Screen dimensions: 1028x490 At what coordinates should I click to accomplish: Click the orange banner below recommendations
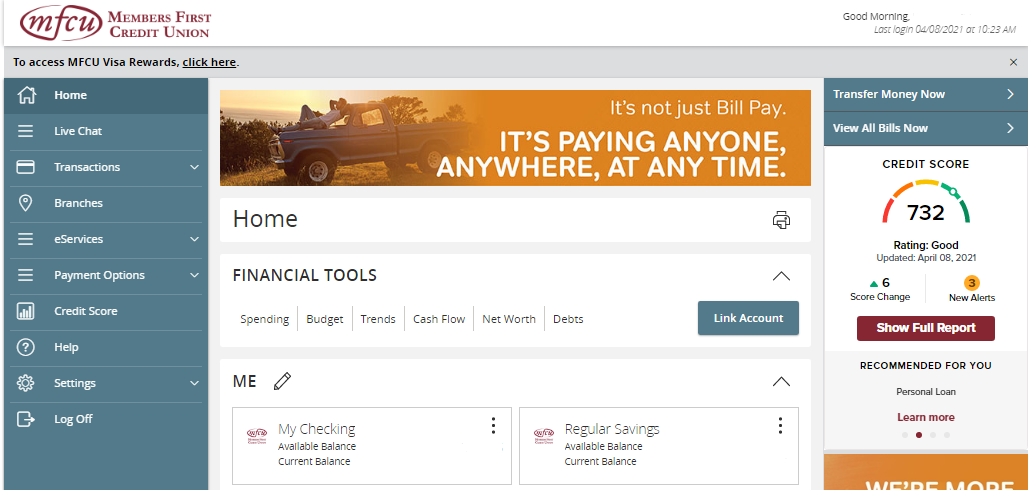pyautogui.click(x=926, y=472)
